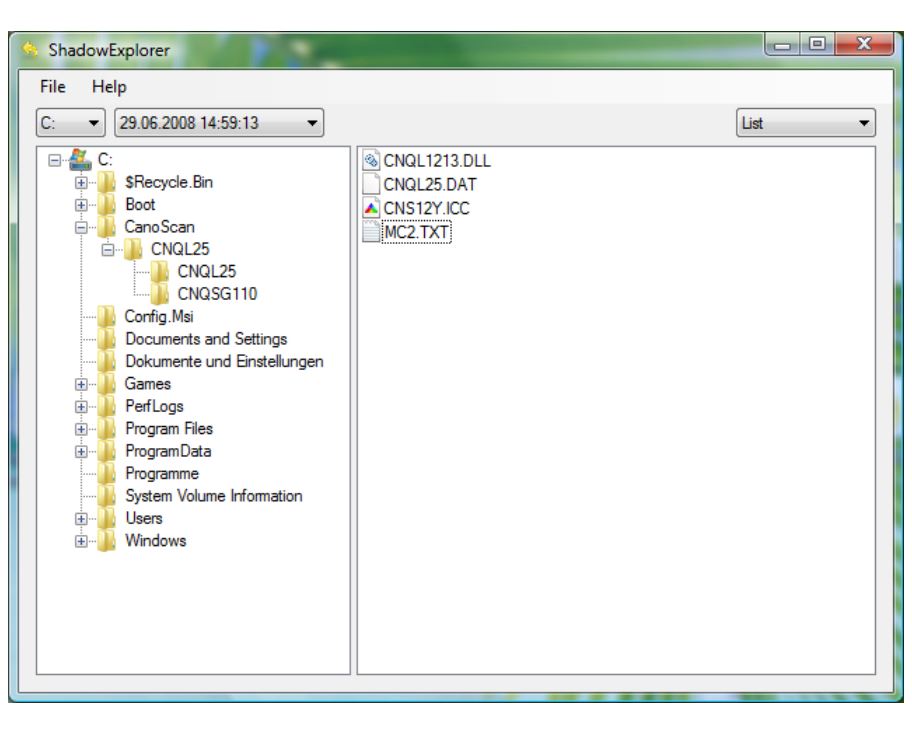Select the CanoScan tree label
The image size is (912, 742).
pyautogui.click(x=159, y=227)
